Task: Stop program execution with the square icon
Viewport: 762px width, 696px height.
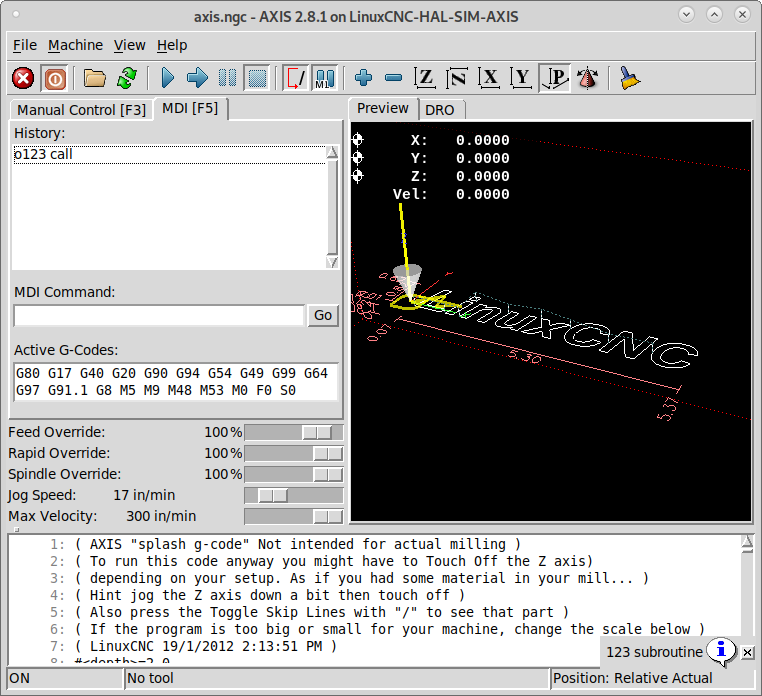Action: pos(257,78)
